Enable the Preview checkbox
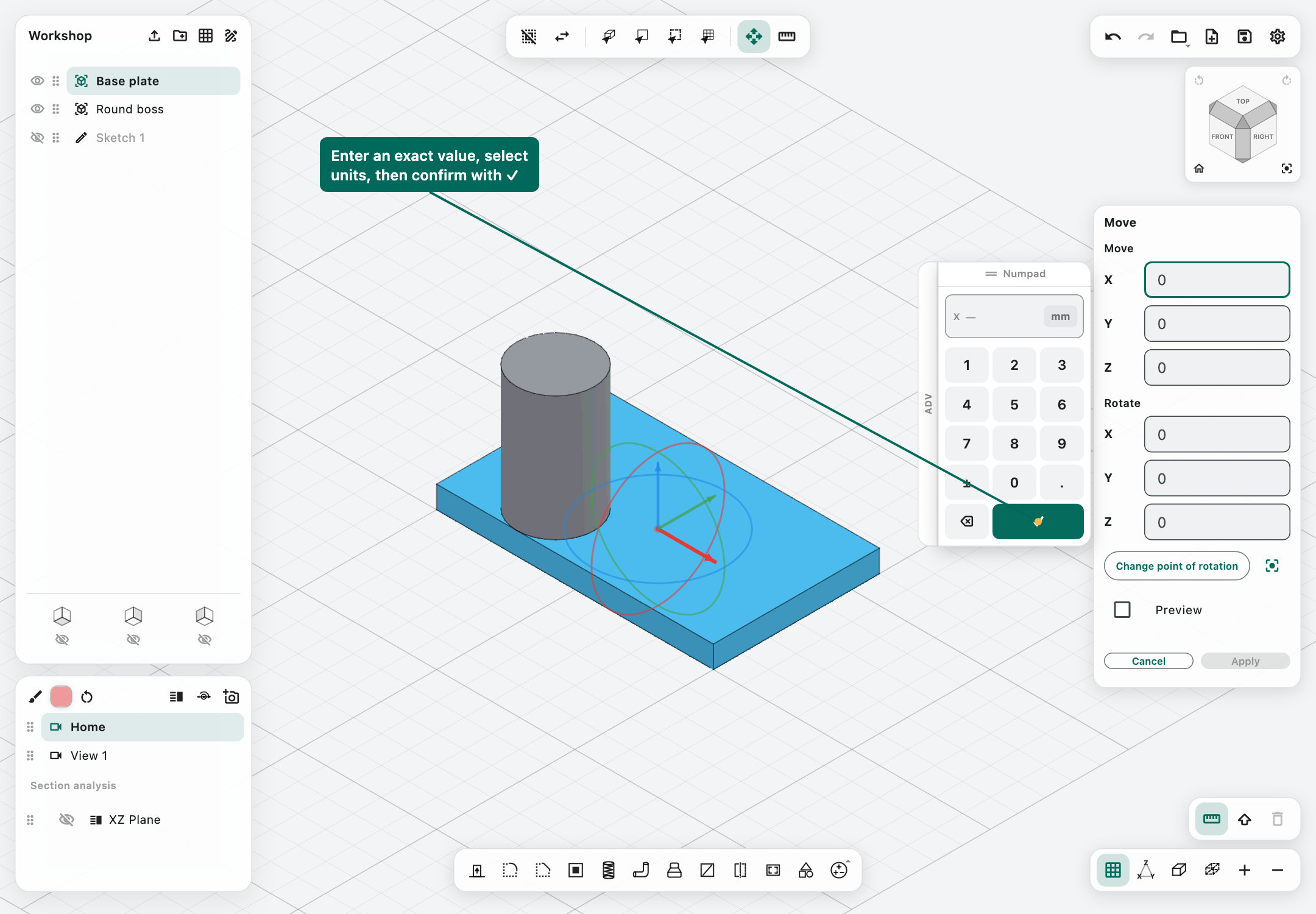Screen dimensions: 1316x914 [x=1122, y=610]
